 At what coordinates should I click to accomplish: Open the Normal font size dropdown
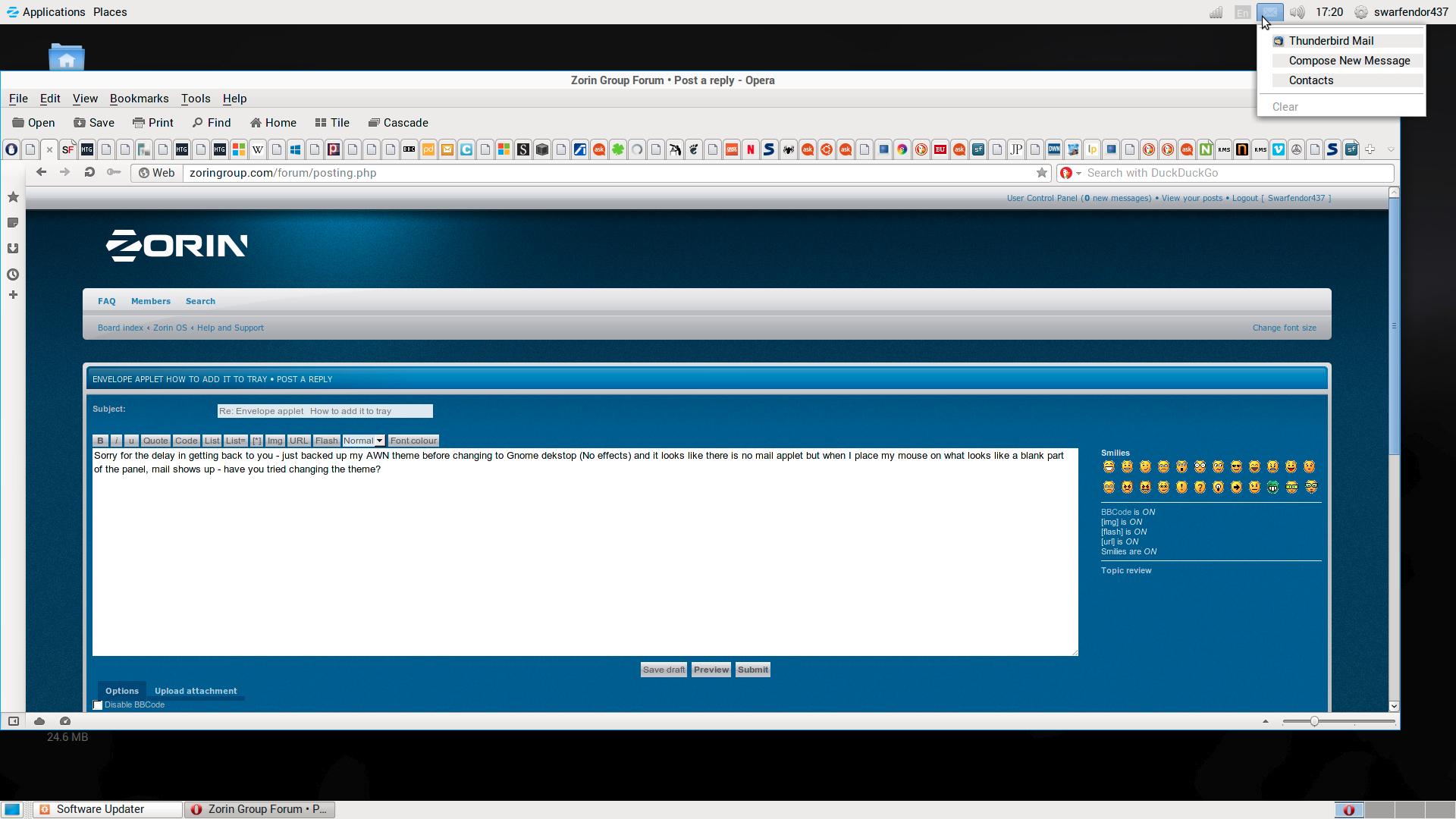point(363,441)
